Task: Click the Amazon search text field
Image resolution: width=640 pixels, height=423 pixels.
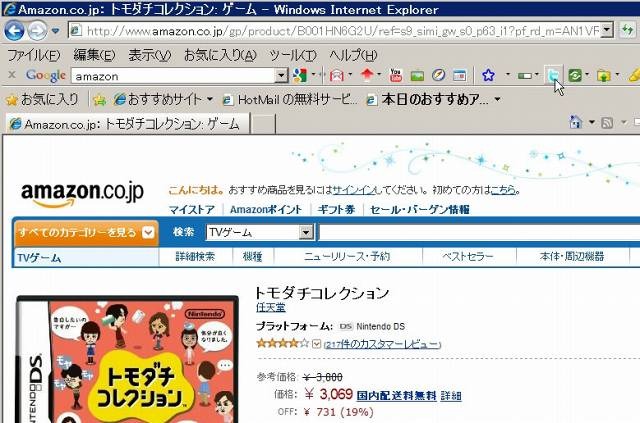Action: 479,232
